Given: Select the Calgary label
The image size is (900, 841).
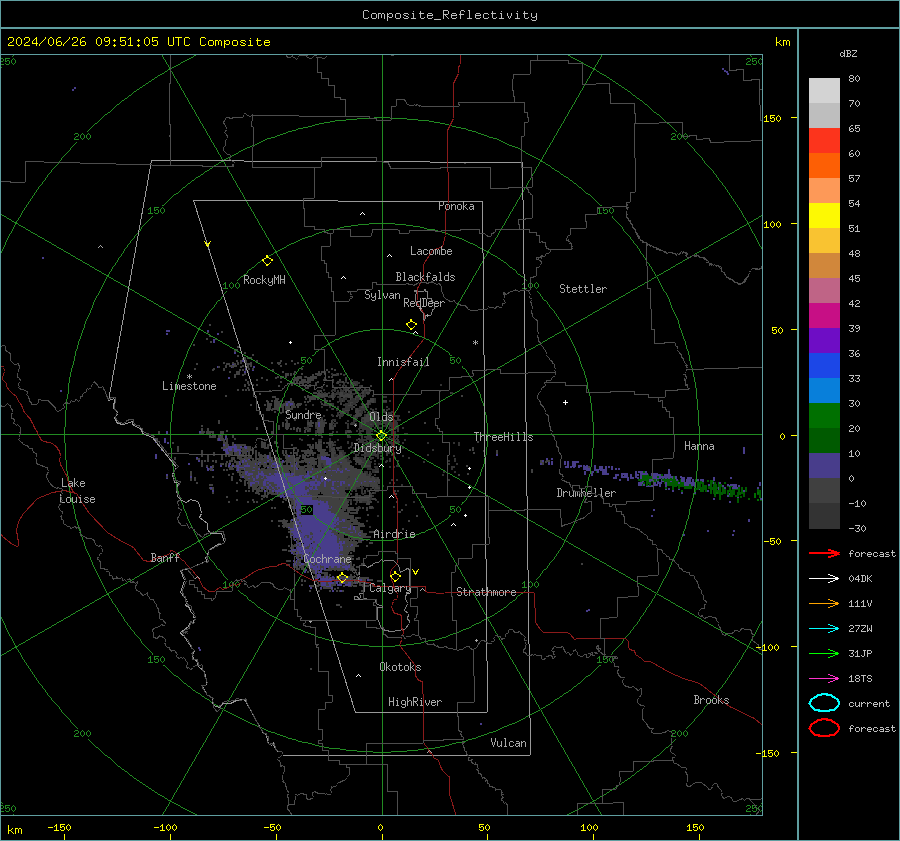Looking at the screenshot, I should tap(390, 588).
